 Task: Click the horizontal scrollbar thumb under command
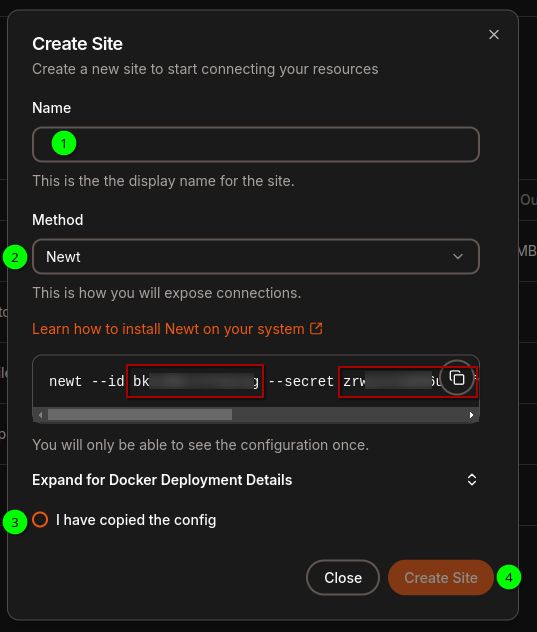point(139,415)
